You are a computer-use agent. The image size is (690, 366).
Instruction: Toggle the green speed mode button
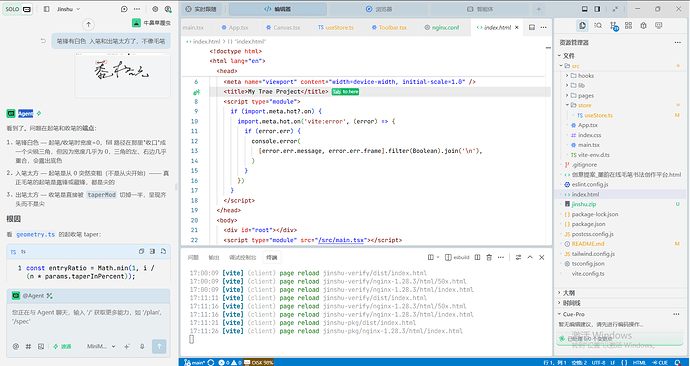[62, 346]
